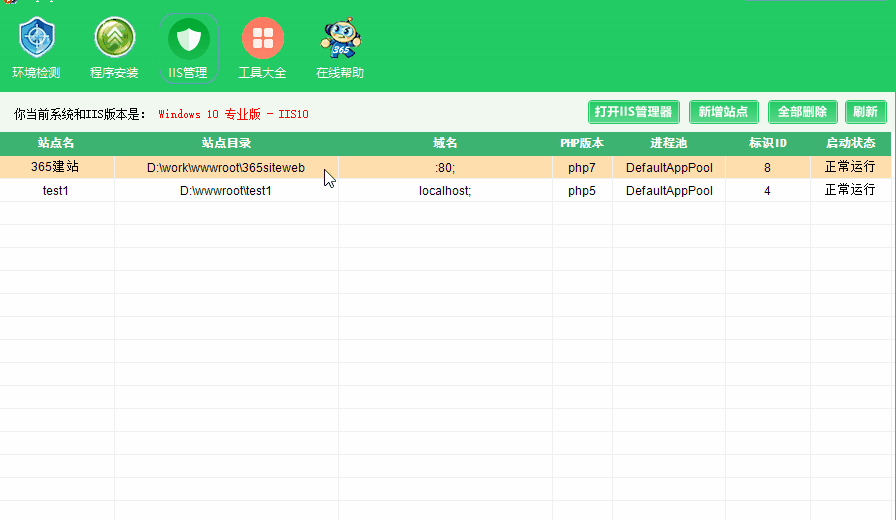Click the 站点目录 column header
The height and width of the screenshot is (520, 896).
[x=226, y=143]
